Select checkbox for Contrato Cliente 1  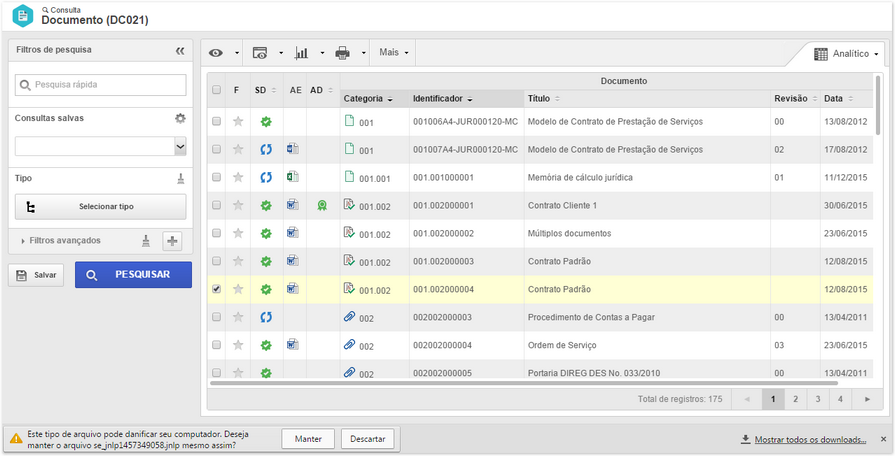pos(216,205)
